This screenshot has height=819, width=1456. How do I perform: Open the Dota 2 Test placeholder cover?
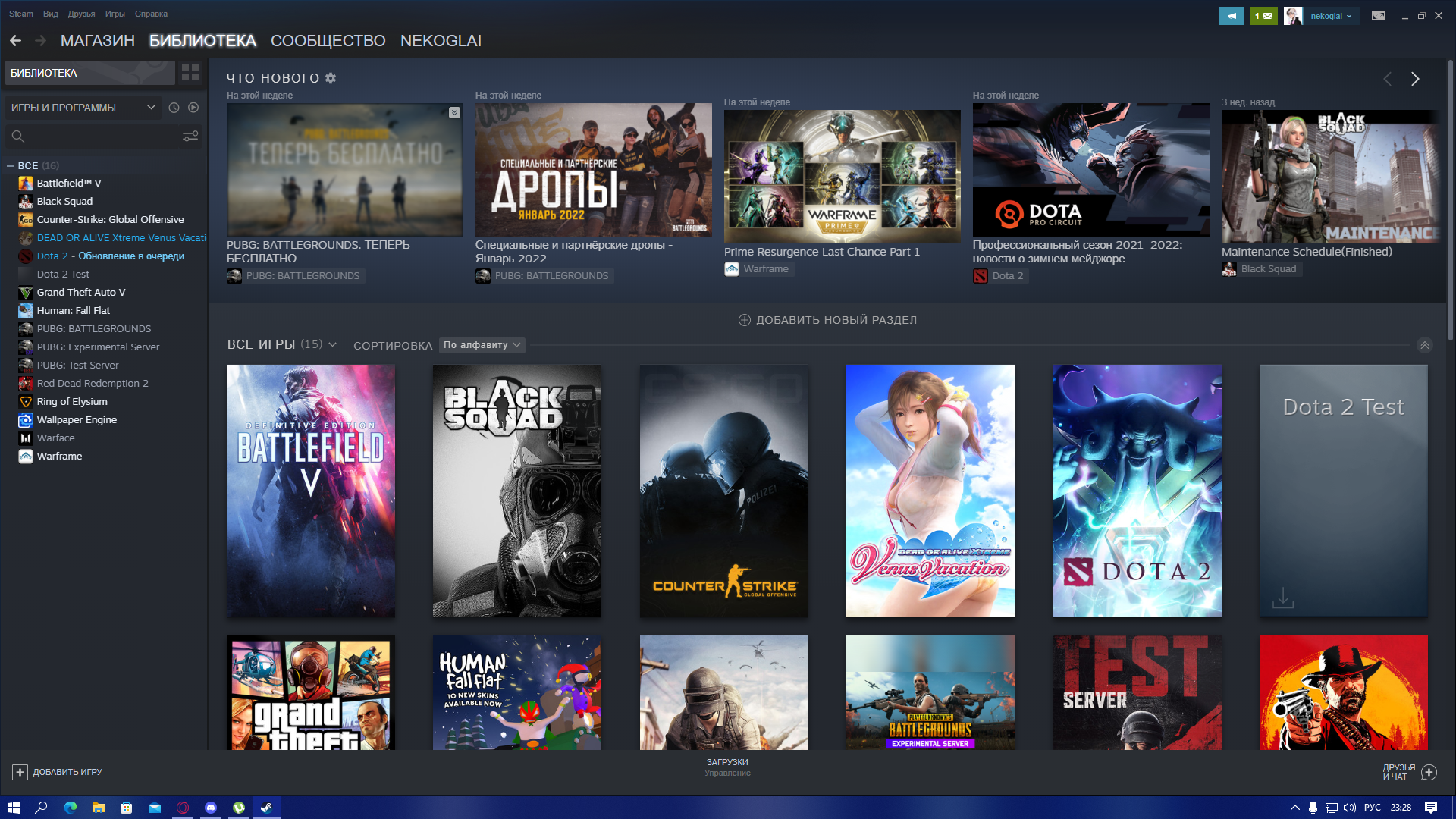pyautogui.click(x=1344, y=491)
